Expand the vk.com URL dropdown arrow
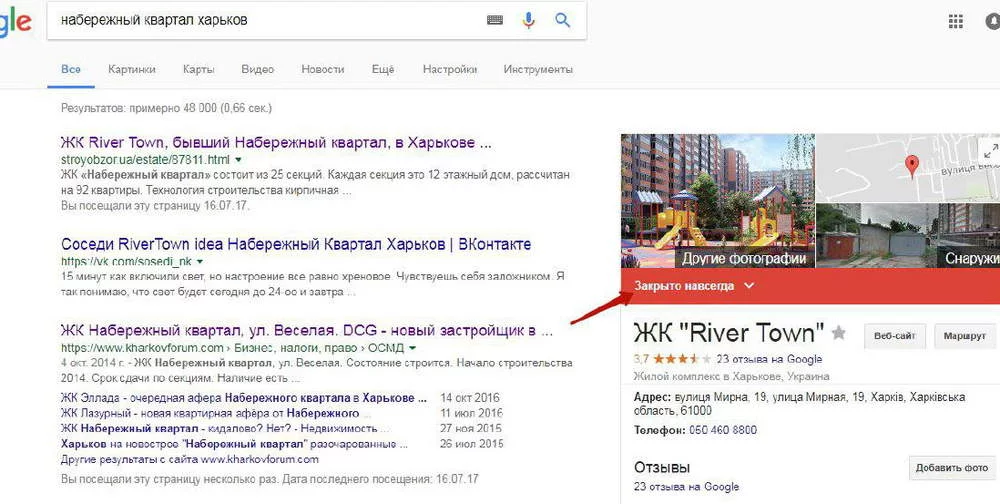 (x=200, y=262)
